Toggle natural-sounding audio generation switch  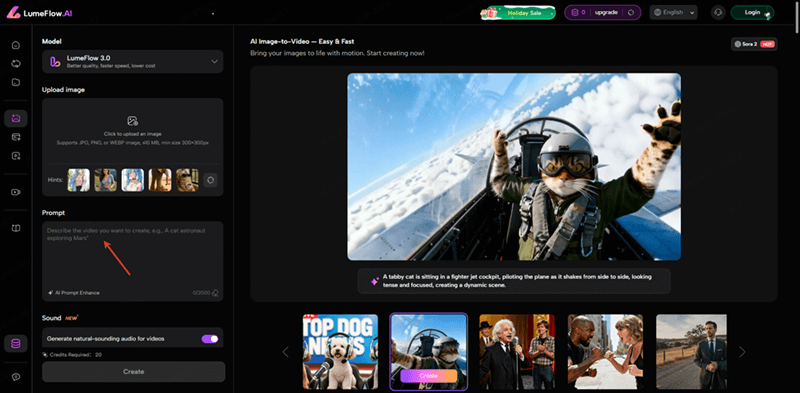point(210,338)
